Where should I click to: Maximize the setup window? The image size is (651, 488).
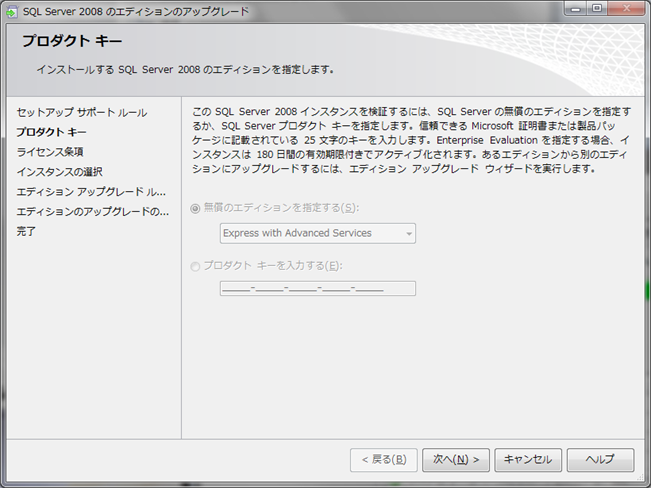597,9
